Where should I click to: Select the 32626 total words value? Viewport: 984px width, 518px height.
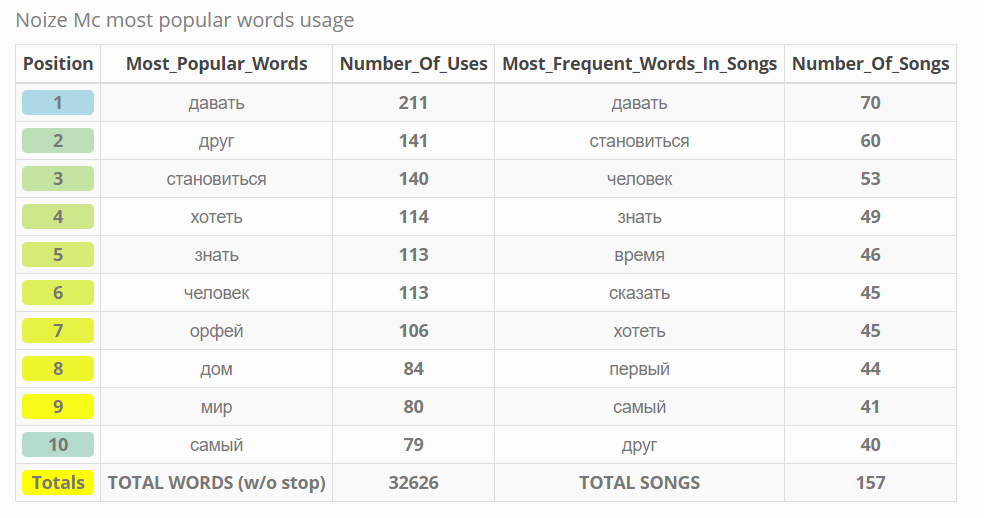[414, 483]
